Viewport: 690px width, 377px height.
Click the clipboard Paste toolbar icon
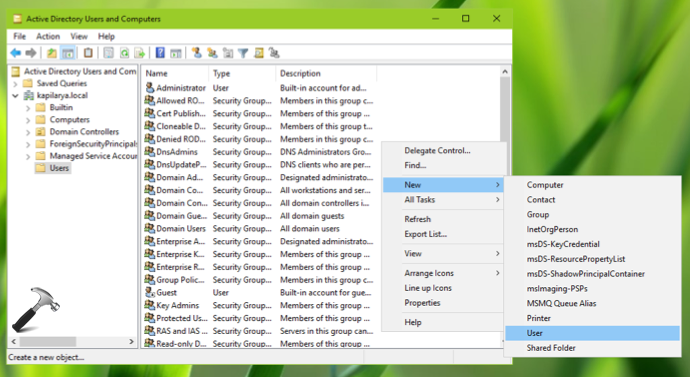coord(88,53)
